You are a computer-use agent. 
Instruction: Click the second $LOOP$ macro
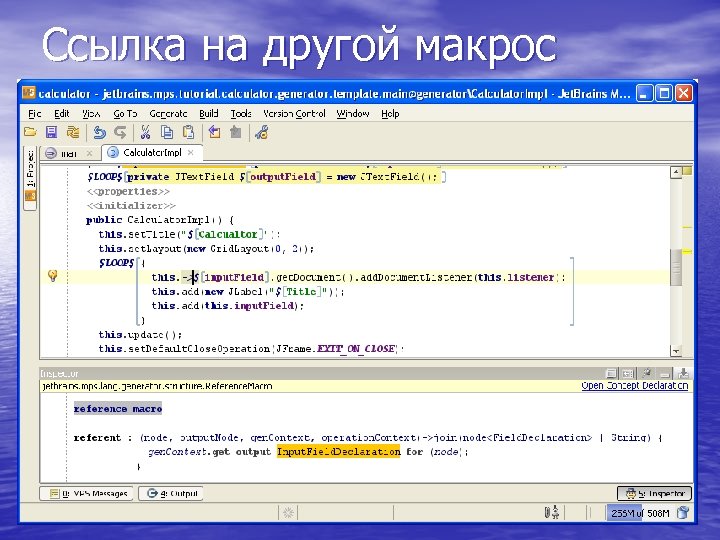117,263
